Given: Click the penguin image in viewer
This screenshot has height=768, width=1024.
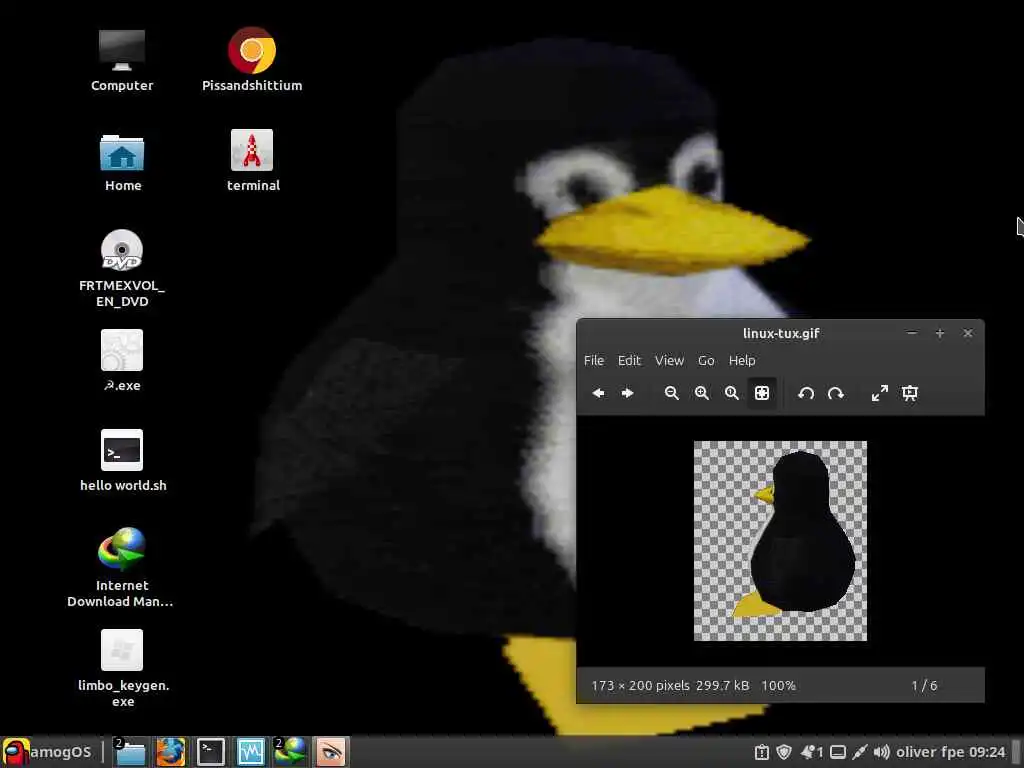Looking at the screenshot, I should click(x=780, y=541).
